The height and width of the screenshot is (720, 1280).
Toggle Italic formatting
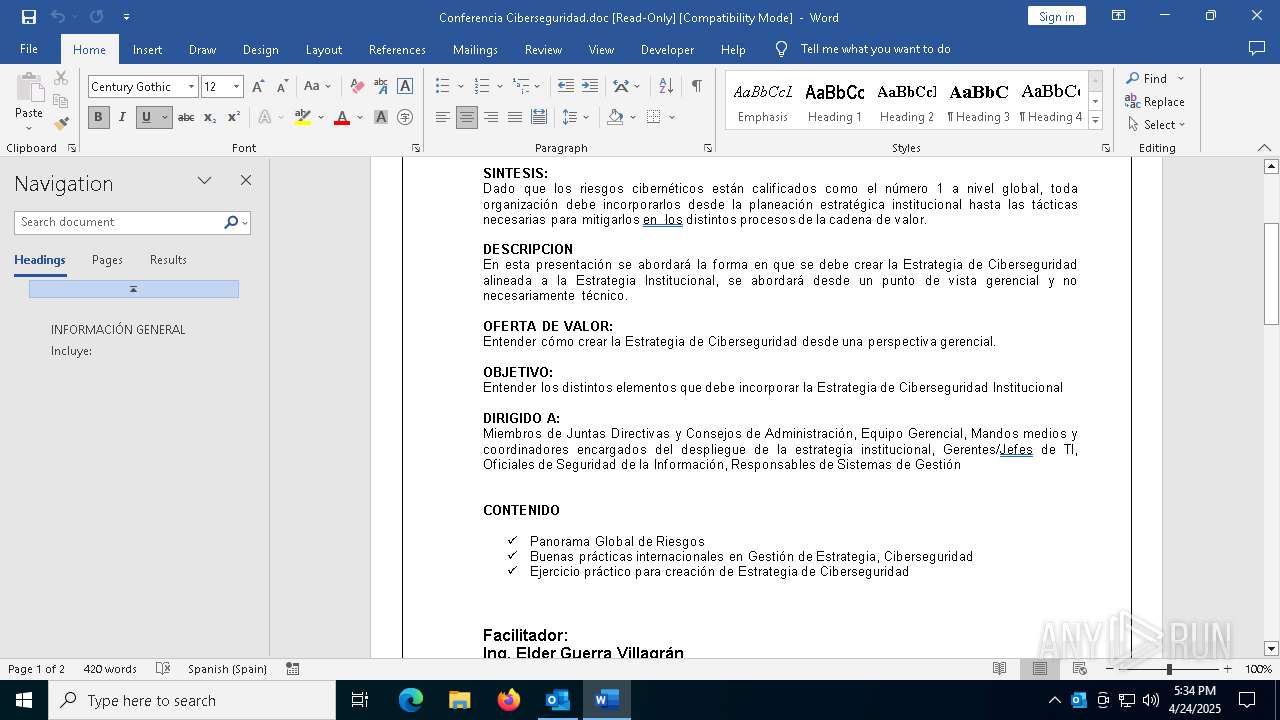point(122,118)
